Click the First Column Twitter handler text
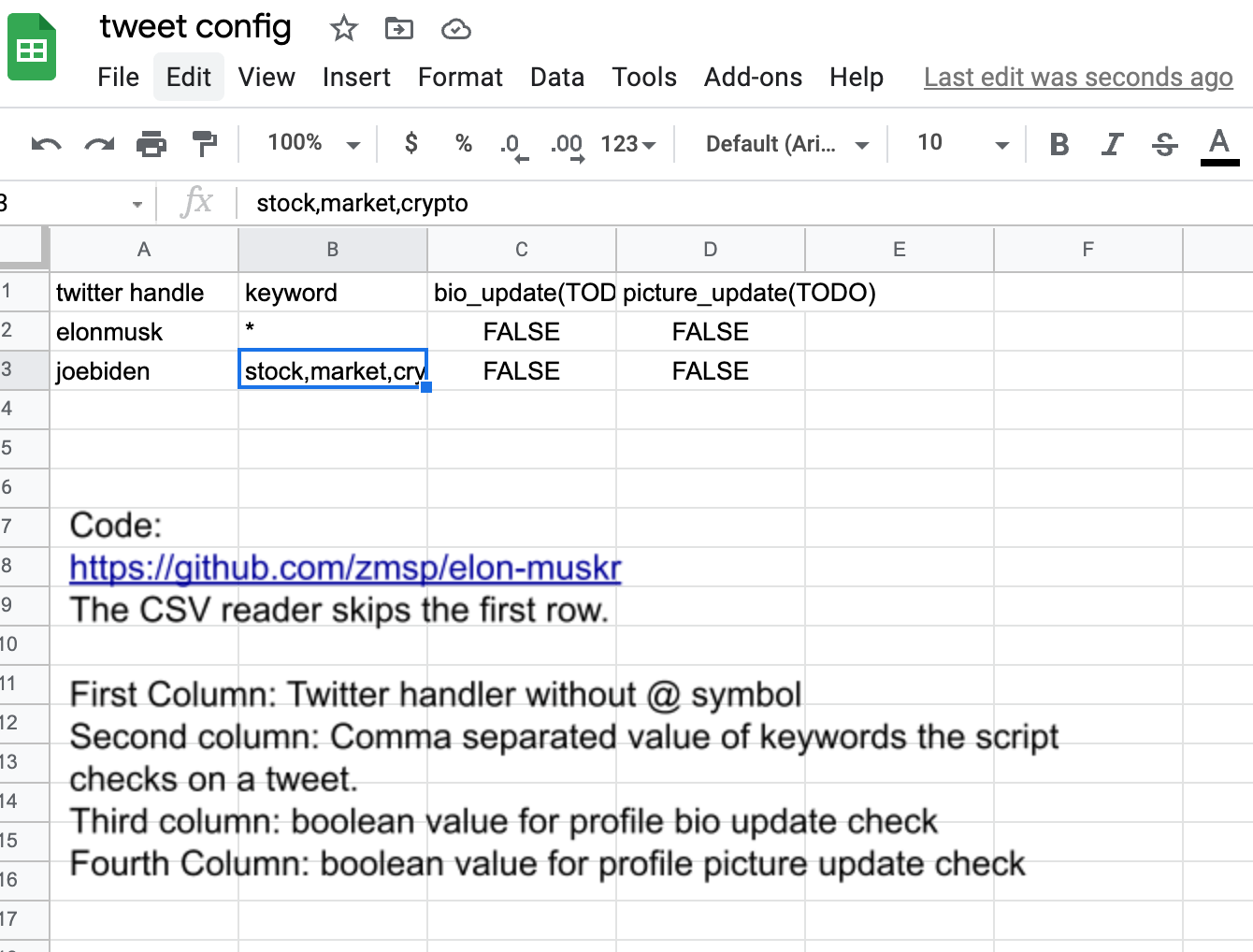This screenshot has height=952, width=1253. click(436, 694)
